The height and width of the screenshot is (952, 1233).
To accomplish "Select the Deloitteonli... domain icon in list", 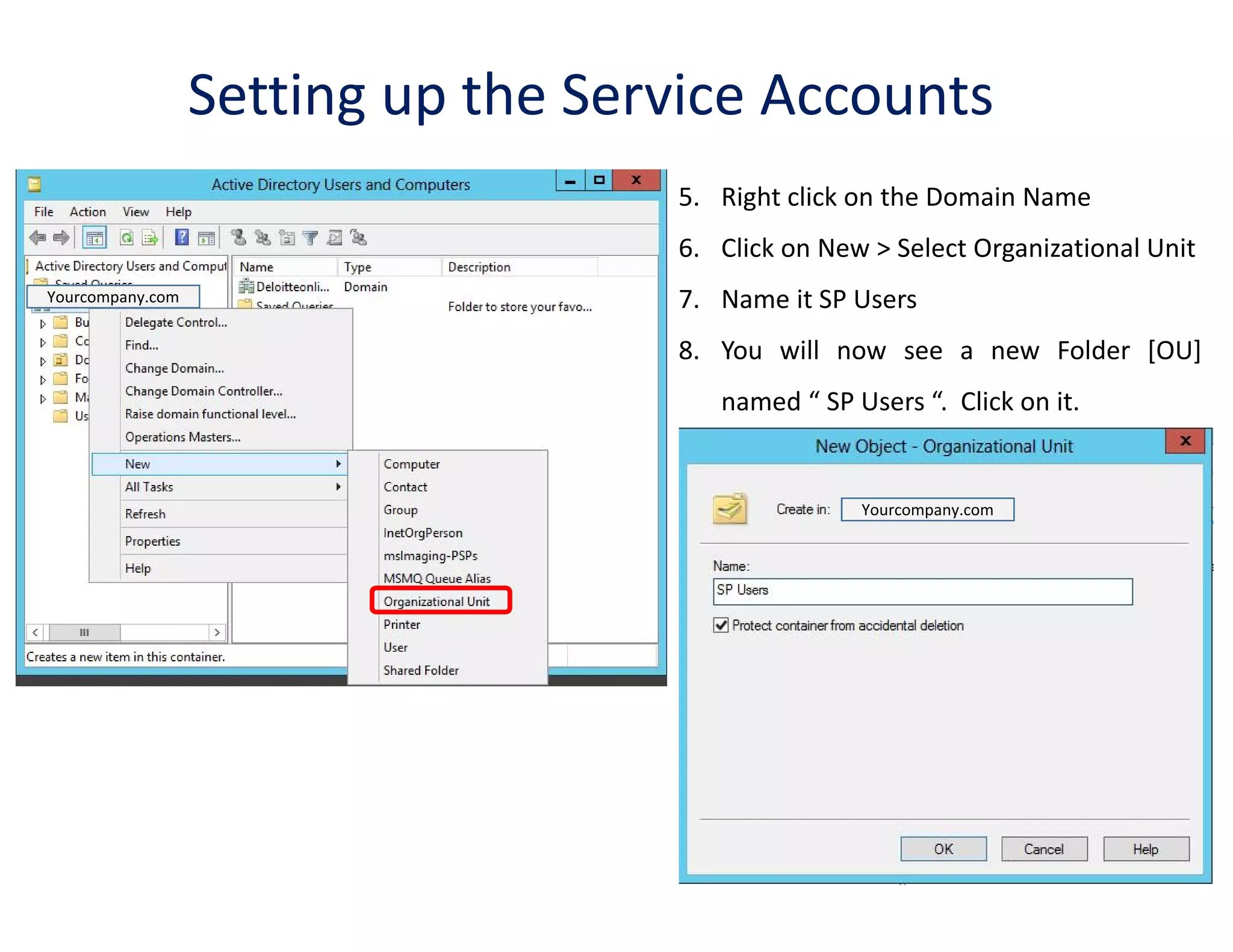I will tap(246, 286).
